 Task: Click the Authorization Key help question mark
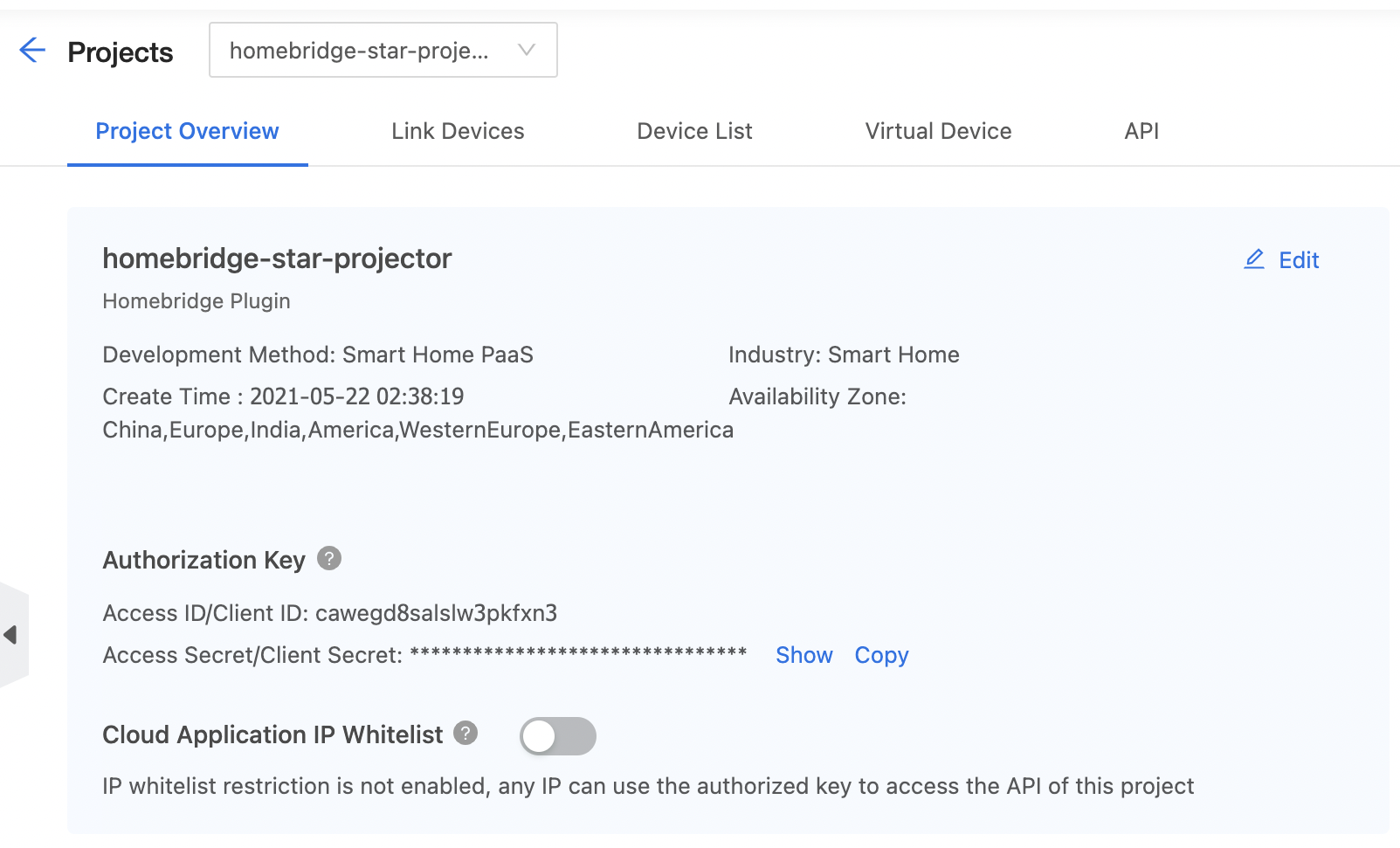pos(329,558)
